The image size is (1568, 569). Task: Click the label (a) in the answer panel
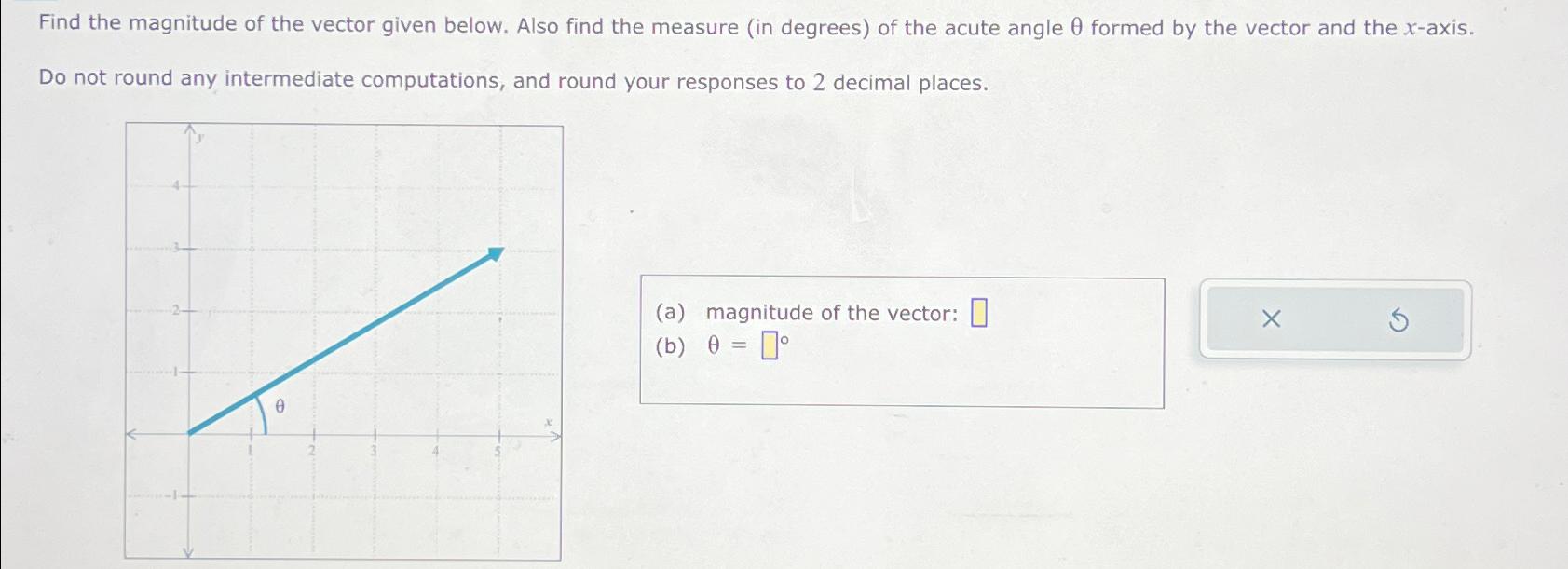[x=670, y=312]
